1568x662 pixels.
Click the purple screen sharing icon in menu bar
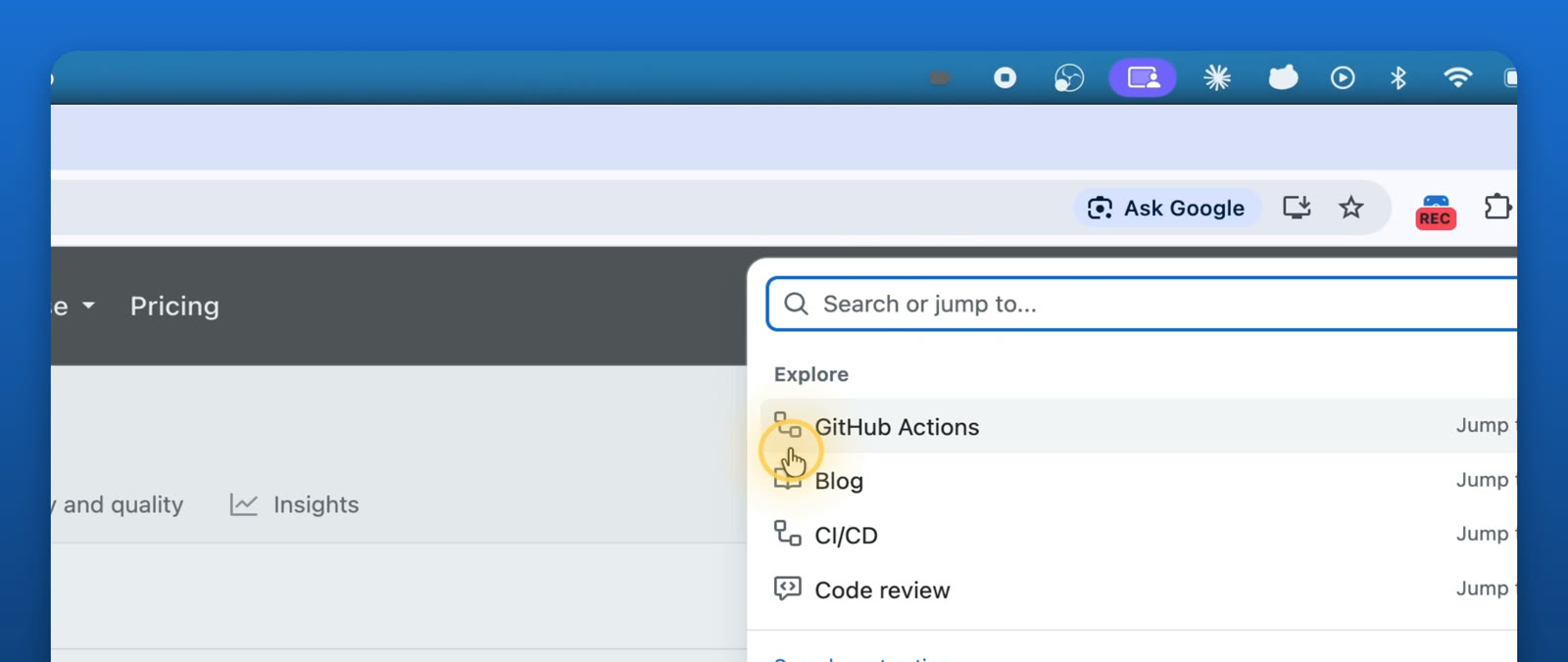[x=1143, y=77]
